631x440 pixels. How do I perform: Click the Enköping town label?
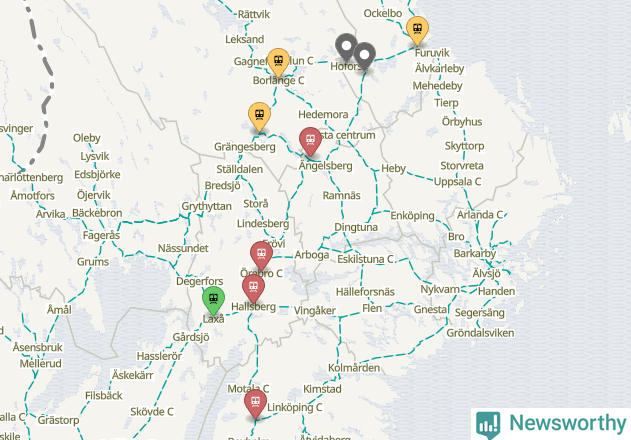[x=412, y=216]
